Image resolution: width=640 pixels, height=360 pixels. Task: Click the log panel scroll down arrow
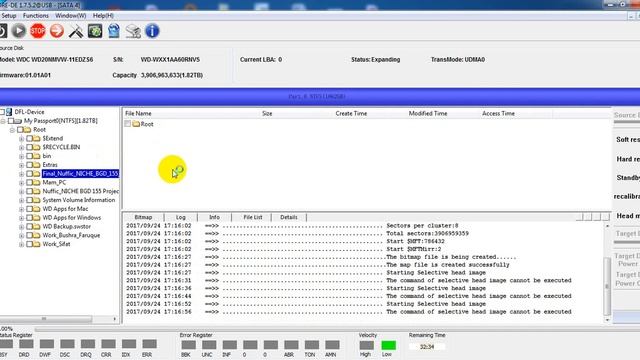(x=607, y=320)
